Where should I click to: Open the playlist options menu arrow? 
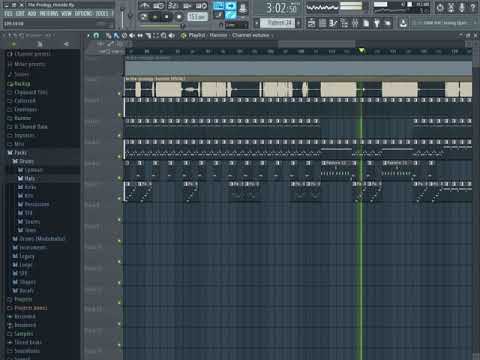click(89, 35)
